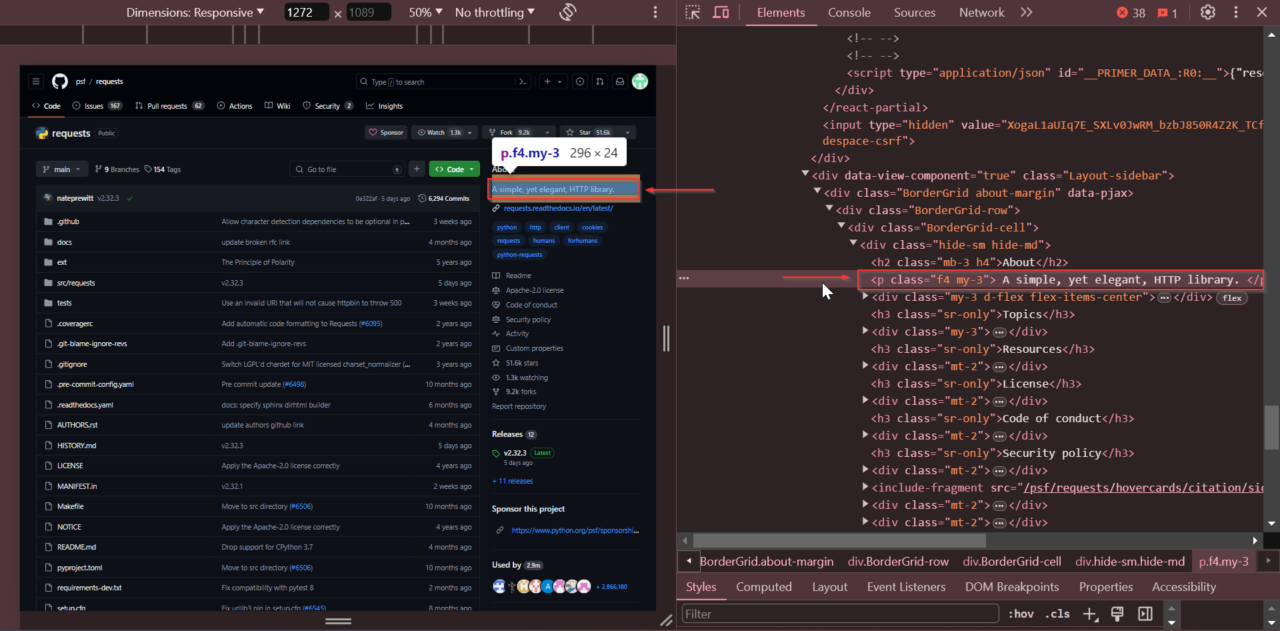
Task: Show more DevTools tabs chevron
Action: coord(1026,13)
